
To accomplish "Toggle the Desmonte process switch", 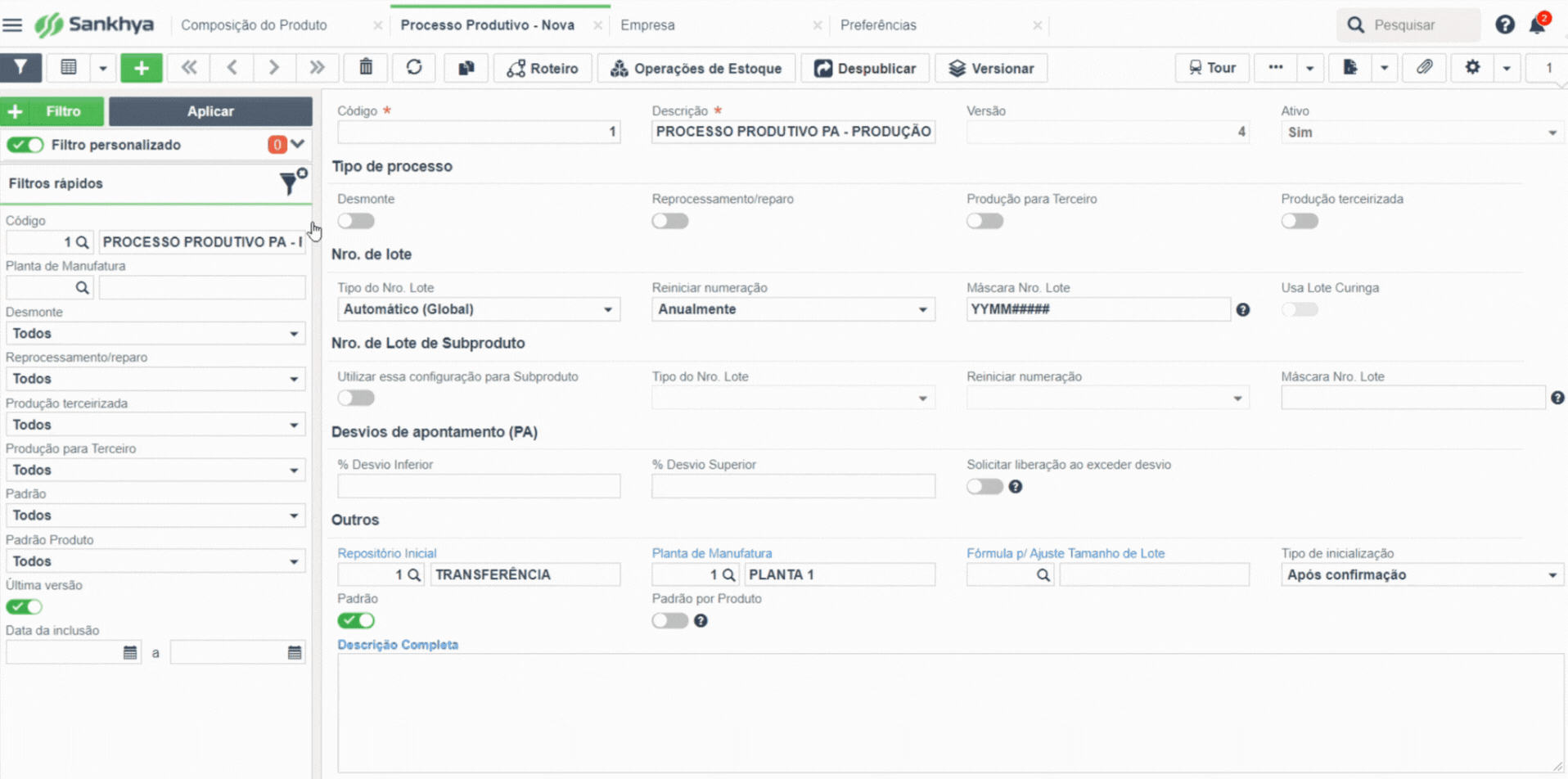I will pyautogui.click(x=356, y=221).
